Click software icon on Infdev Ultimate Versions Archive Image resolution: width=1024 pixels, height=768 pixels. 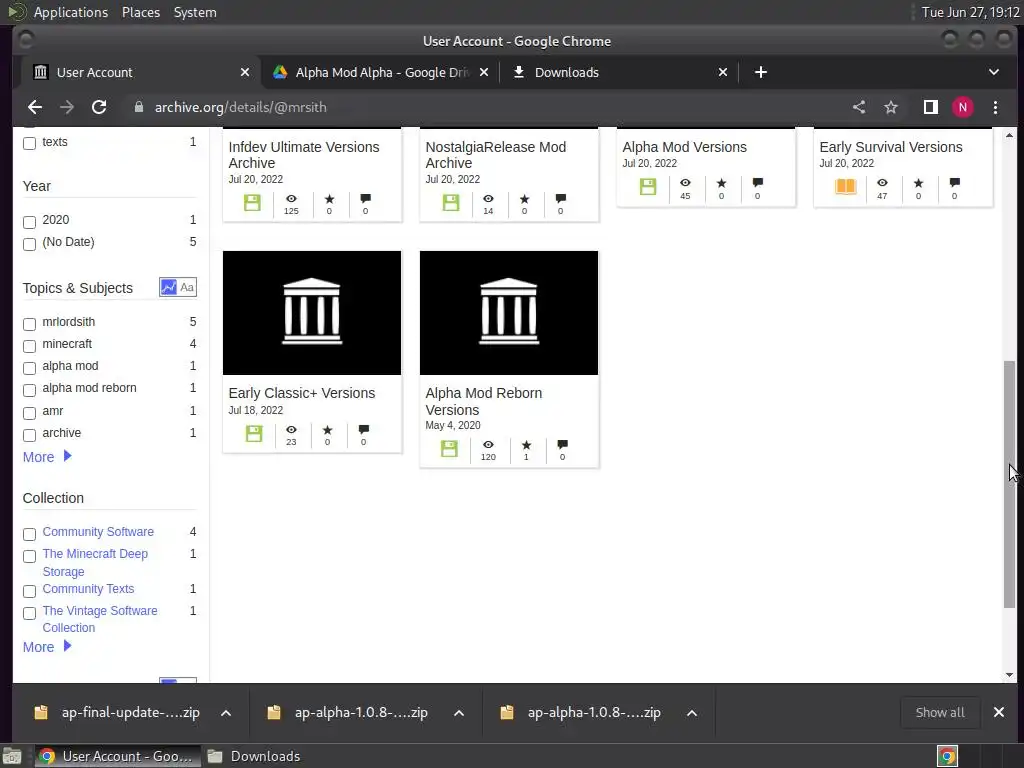(252, 202)
